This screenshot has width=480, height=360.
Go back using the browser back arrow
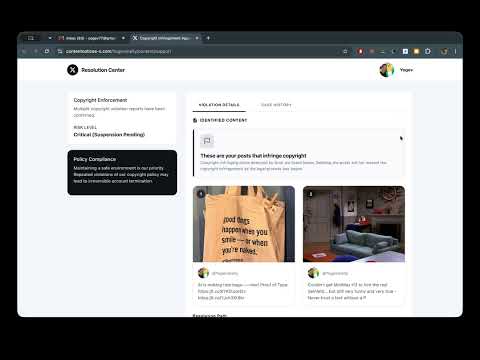(x=24, y=51)
